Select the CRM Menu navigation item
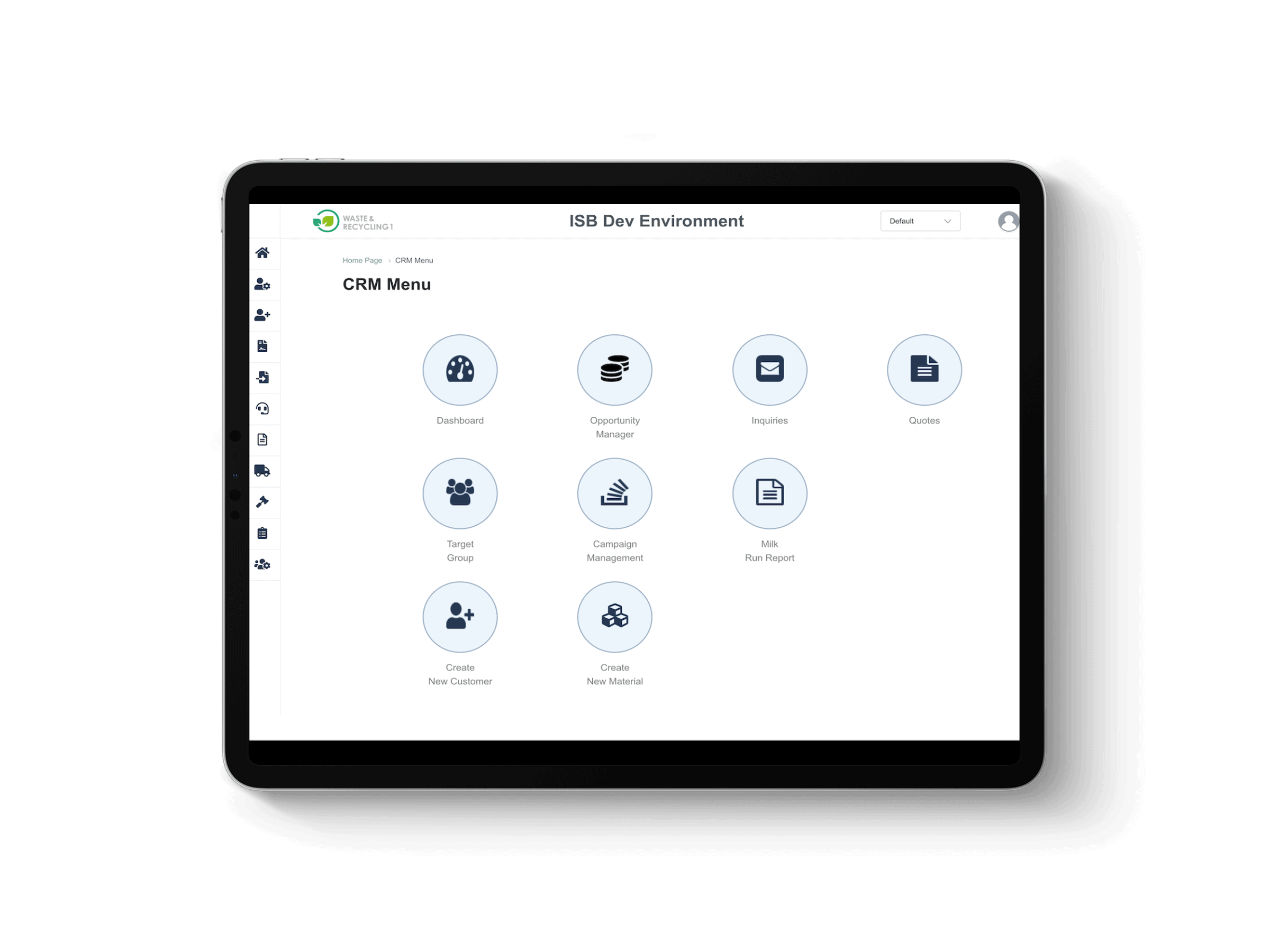The width and height of the screenshot is (1270, 952). pyautogui.click(x=414, y=260)
